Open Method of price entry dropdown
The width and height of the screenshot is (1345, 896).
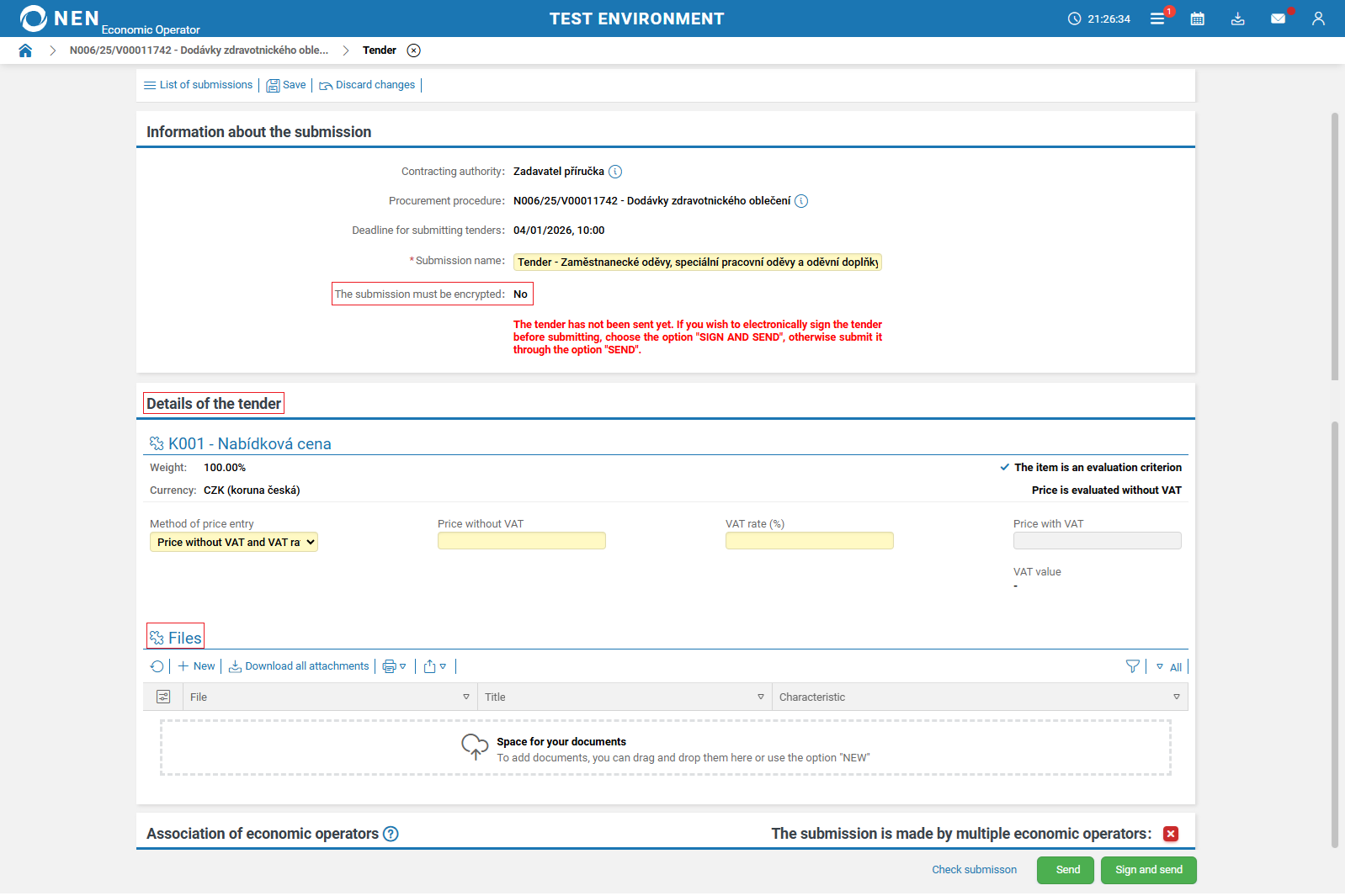[x=234, y=543]
